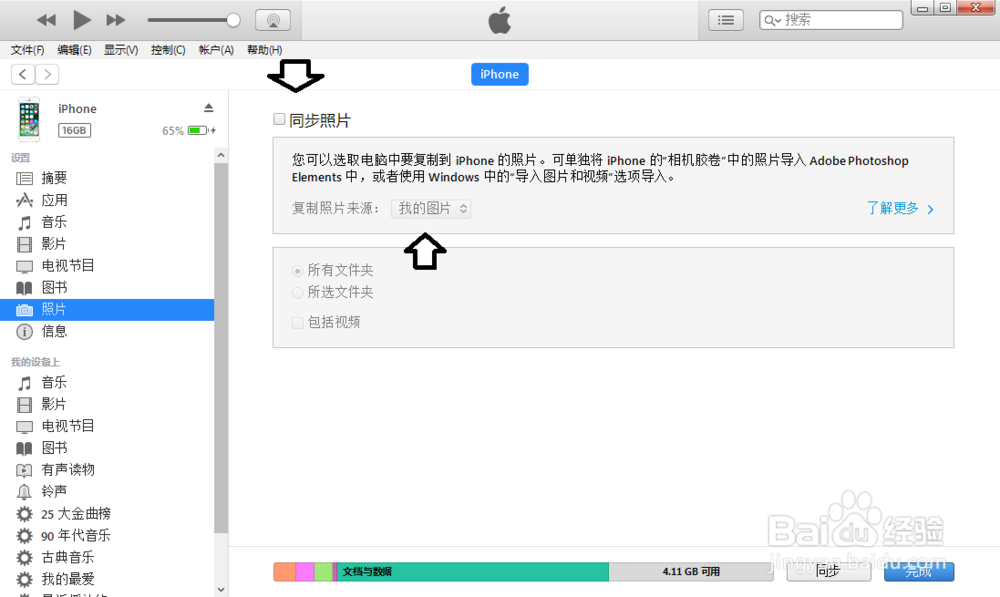
Task: Open 应用 in the settings sidebar
Action: click(107, 200)
